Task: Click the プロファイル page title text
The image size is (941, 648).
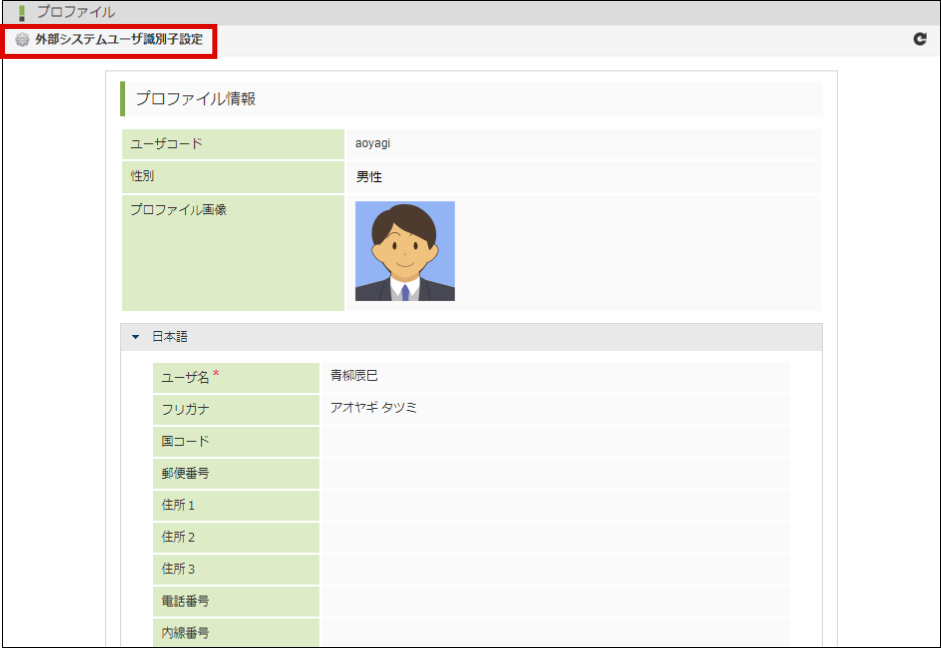Action: [76, 13]
